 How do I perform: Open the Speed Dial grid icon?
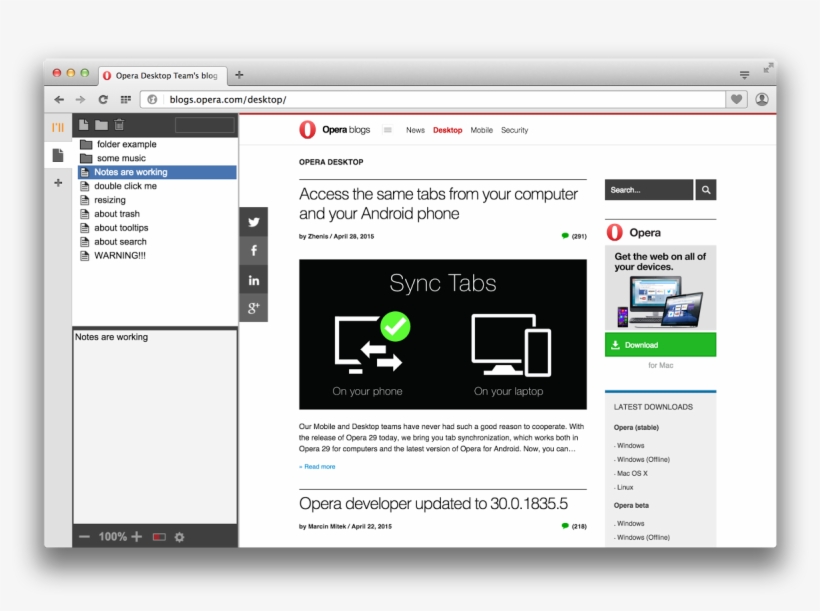point(126,100)
